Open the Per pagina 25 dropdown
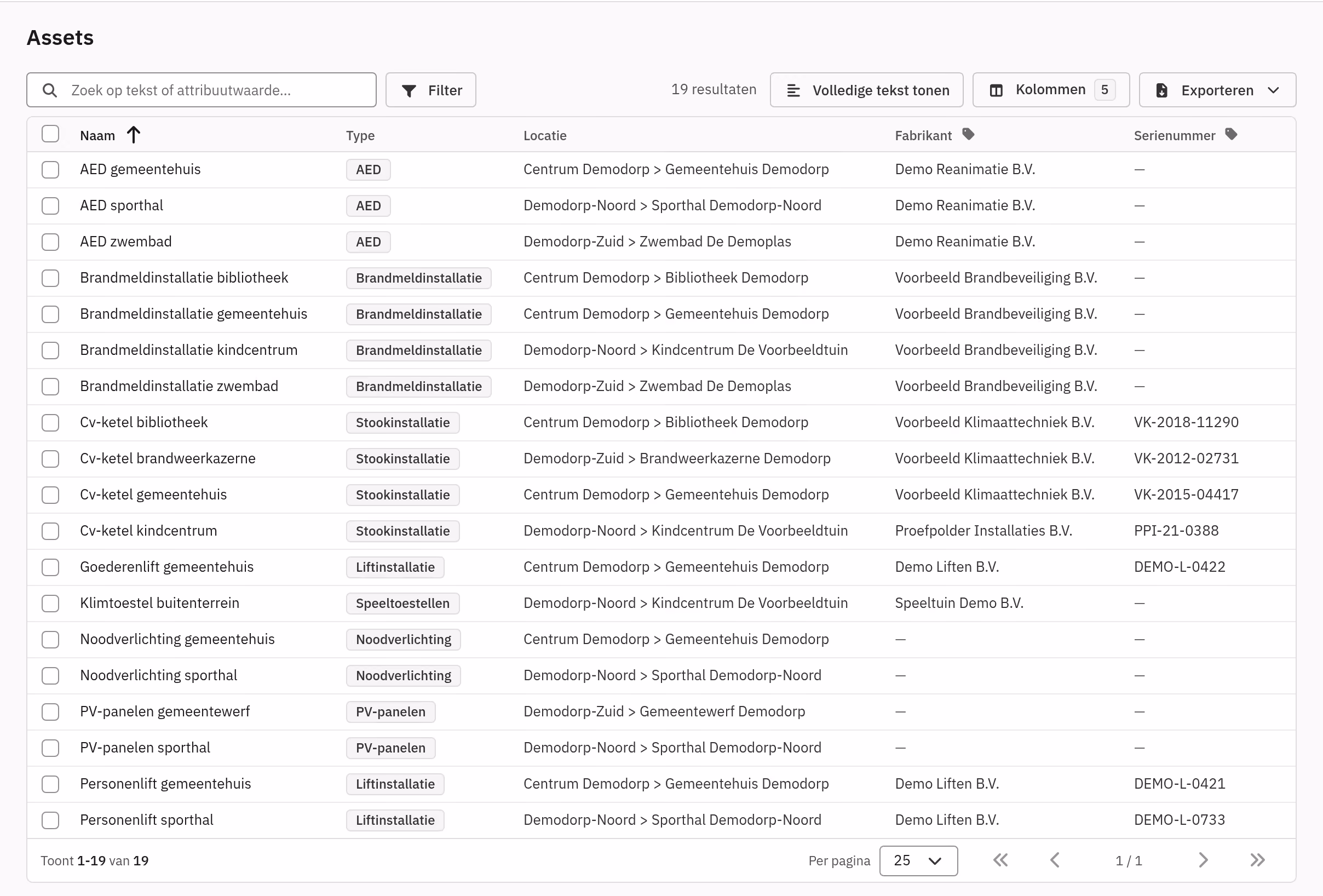This screenshot has width=1323, height=896. (x=918, y=861)
